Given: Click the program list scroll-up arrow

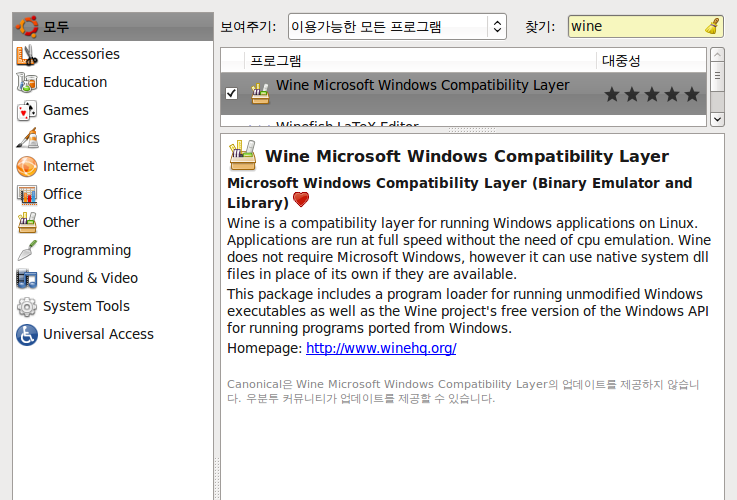Looking at the screenshot, I should click(717, 55).
